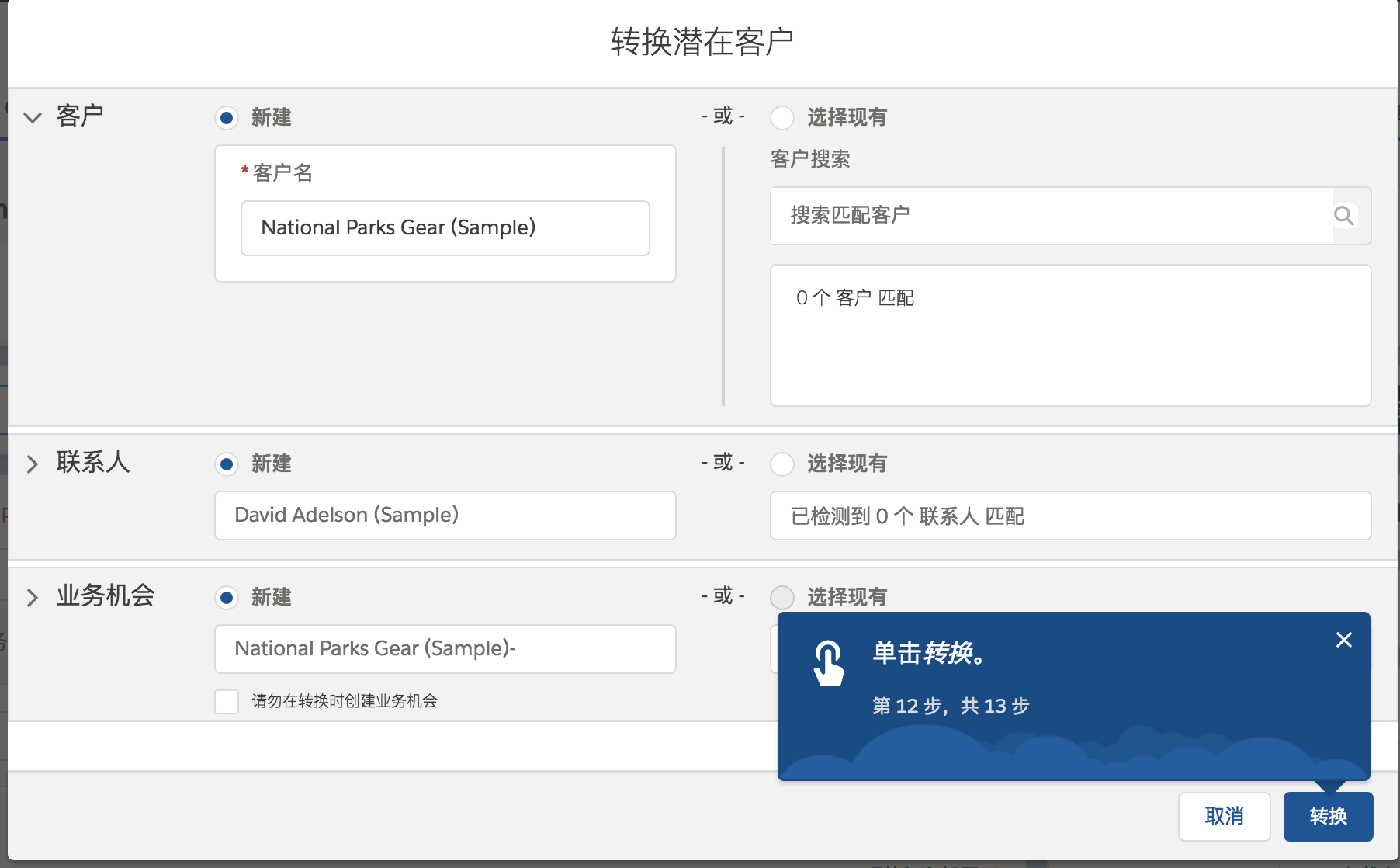Image resolution: width=1400 pixels, height=868 pixels.
Task: Click the 第 12 步，共 13 步 text
Action: [x=951, y=706]
